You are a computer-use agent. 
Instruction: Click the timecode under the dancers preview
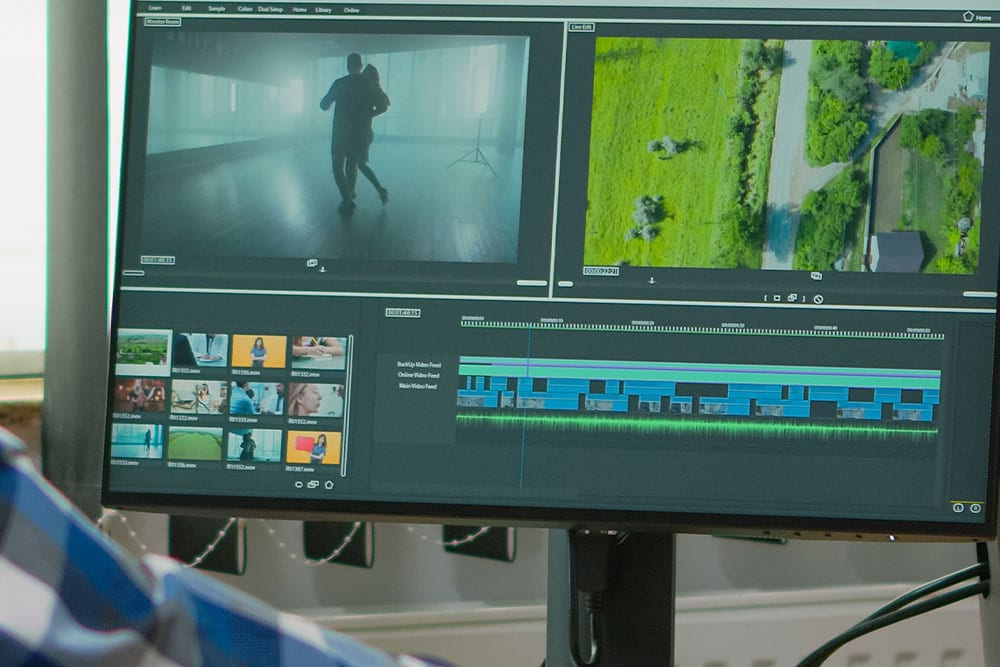[158, 260]
